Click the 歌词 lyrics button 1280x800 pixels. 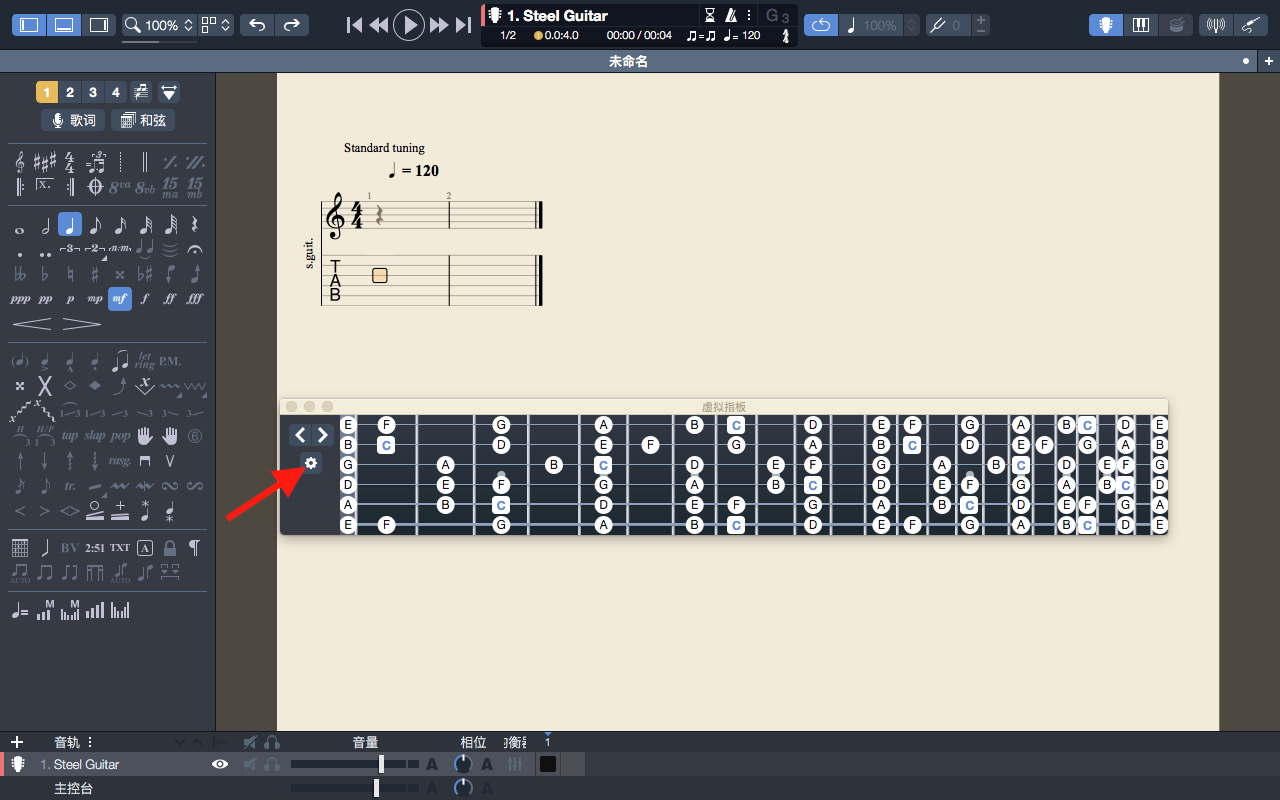point(73,120)
